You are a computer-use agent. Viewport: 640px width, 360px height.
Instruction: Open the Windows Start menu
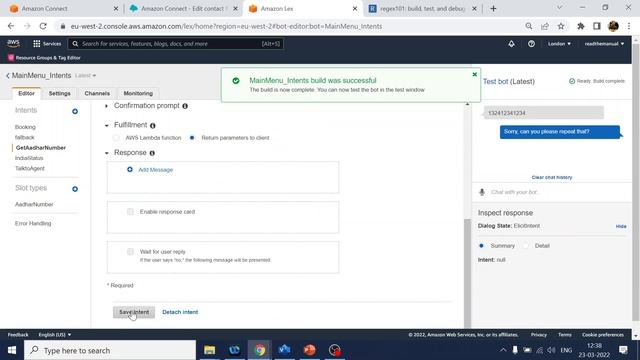12,350
